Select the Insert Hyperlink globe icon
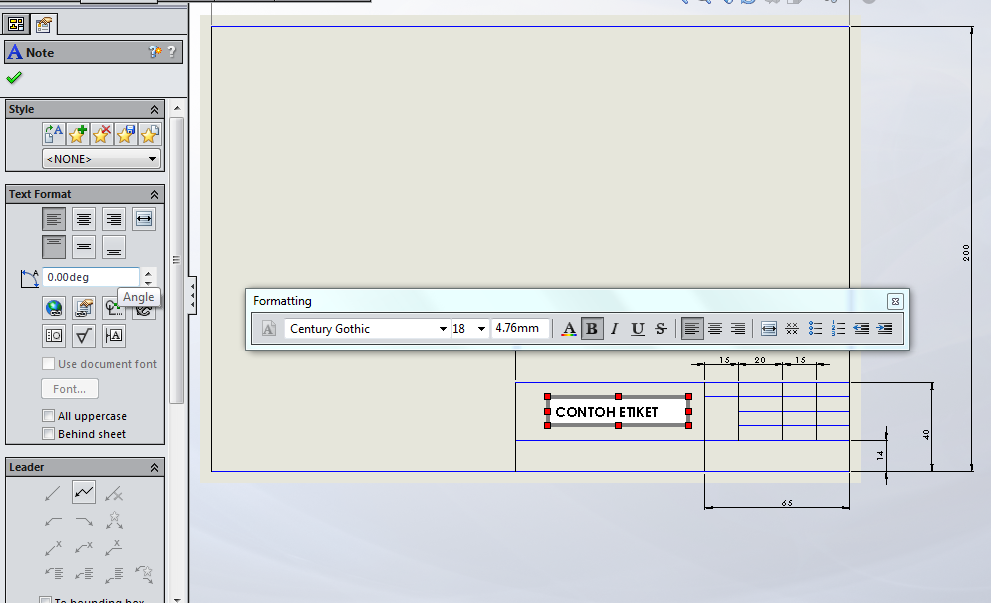This screenshot has width=991, height=603. click(x=53, y=308)
